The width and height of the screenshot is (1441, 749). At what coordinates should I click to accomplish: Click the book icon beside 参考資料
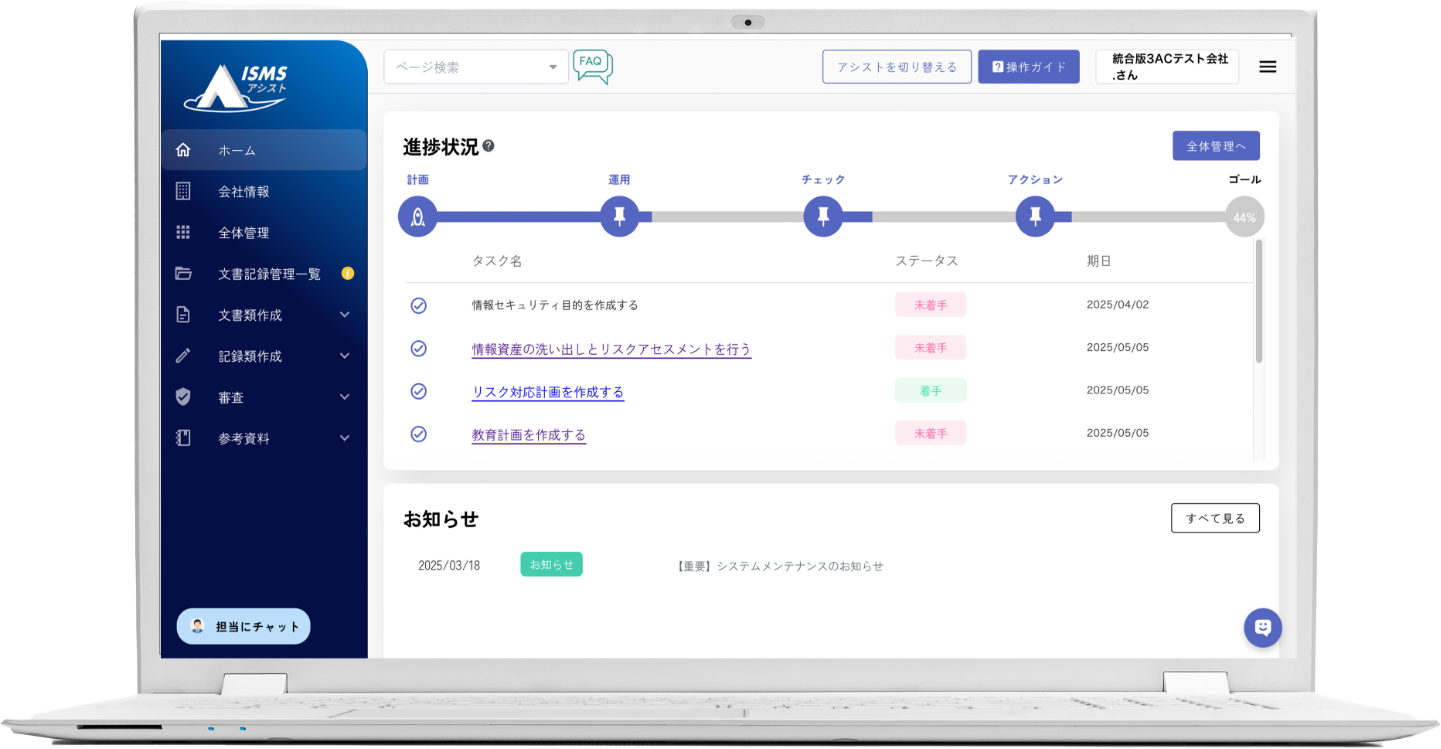pos(183,438)
